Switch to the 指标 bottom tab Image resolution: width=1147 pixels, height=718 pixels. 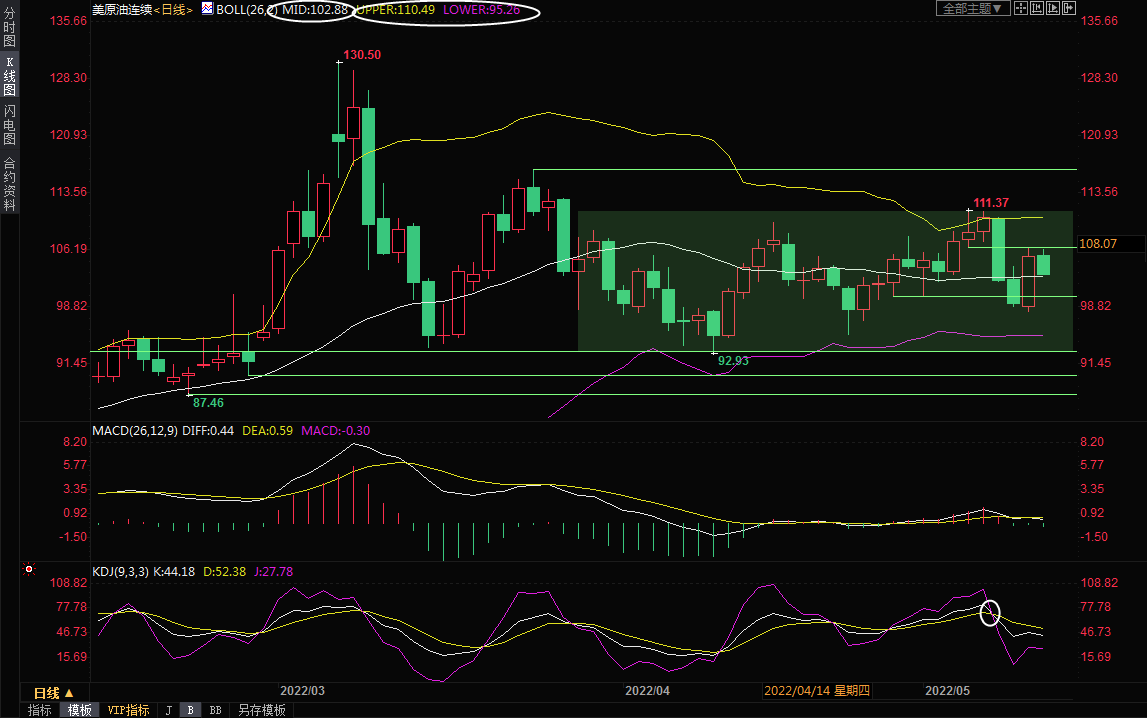click(40, 710)
